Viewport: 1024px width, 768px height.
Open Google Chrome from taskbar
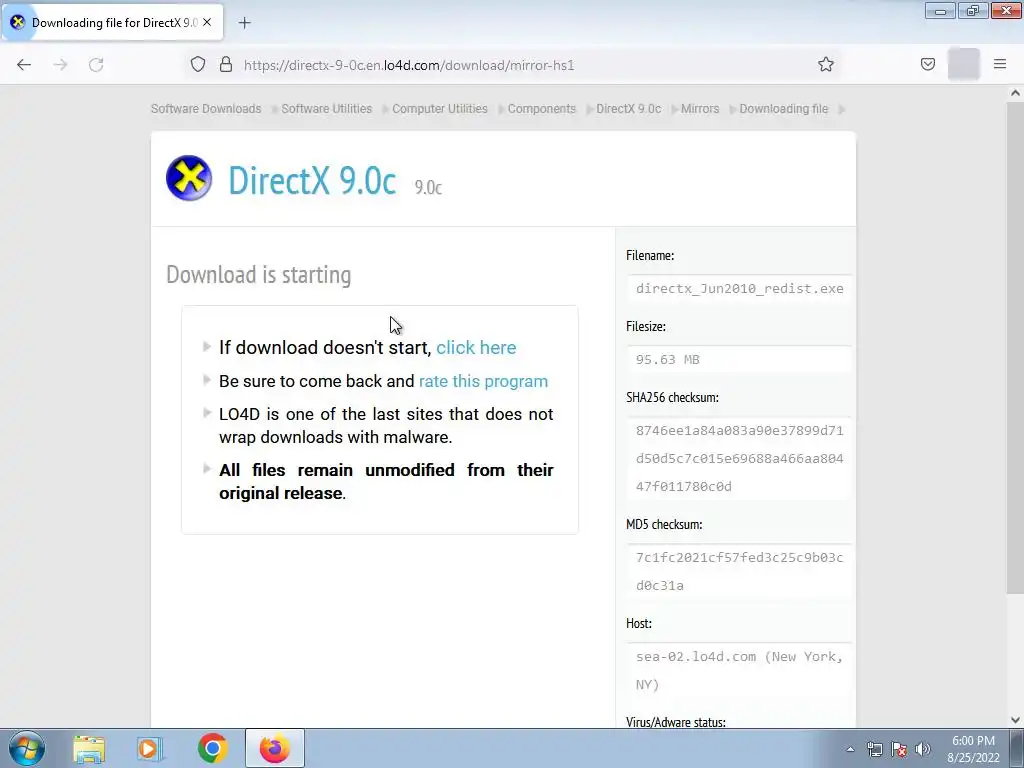(x=212, y=748)
